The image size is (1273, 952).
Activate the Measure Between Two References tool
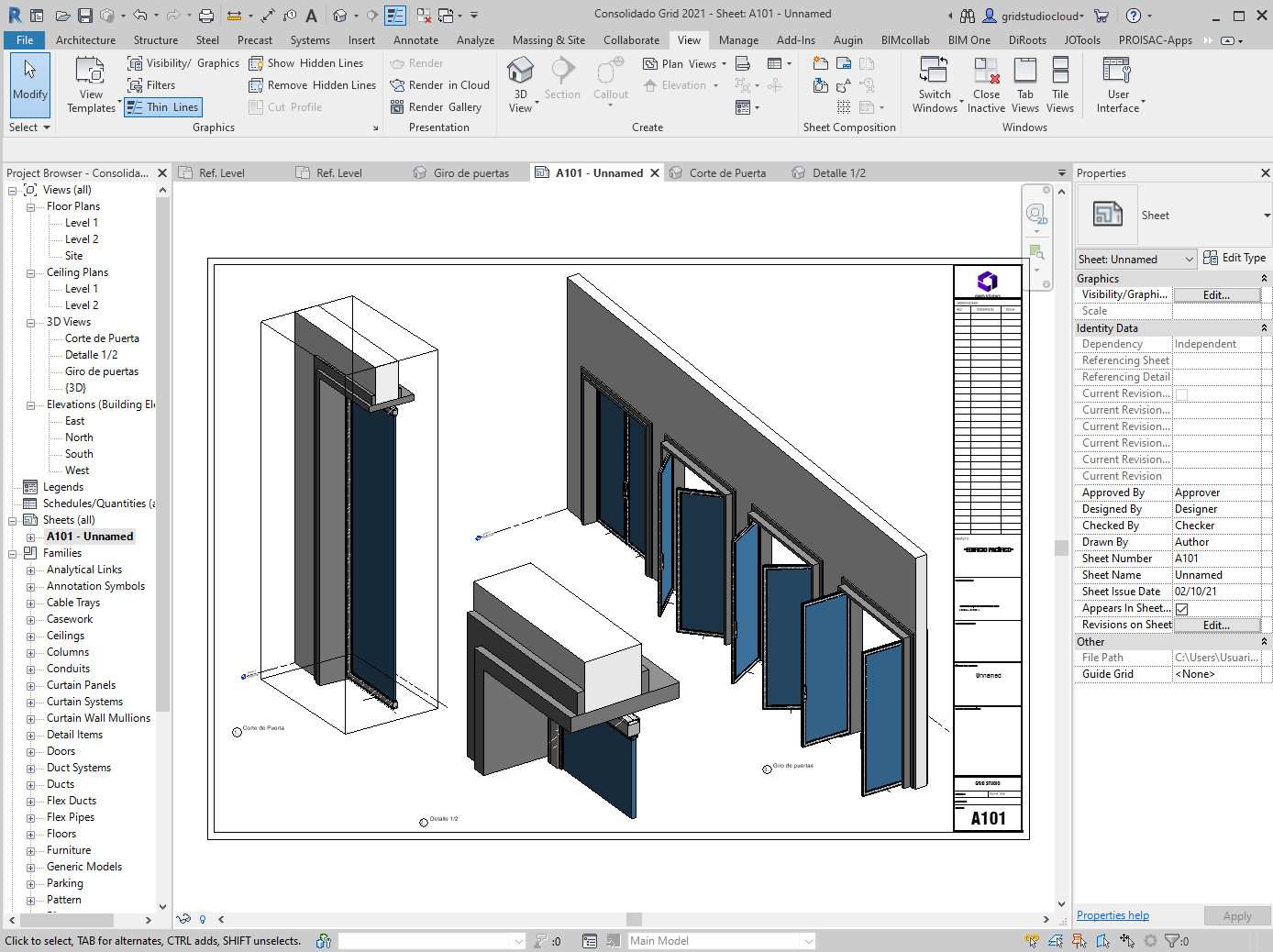(x=234, y=16)
